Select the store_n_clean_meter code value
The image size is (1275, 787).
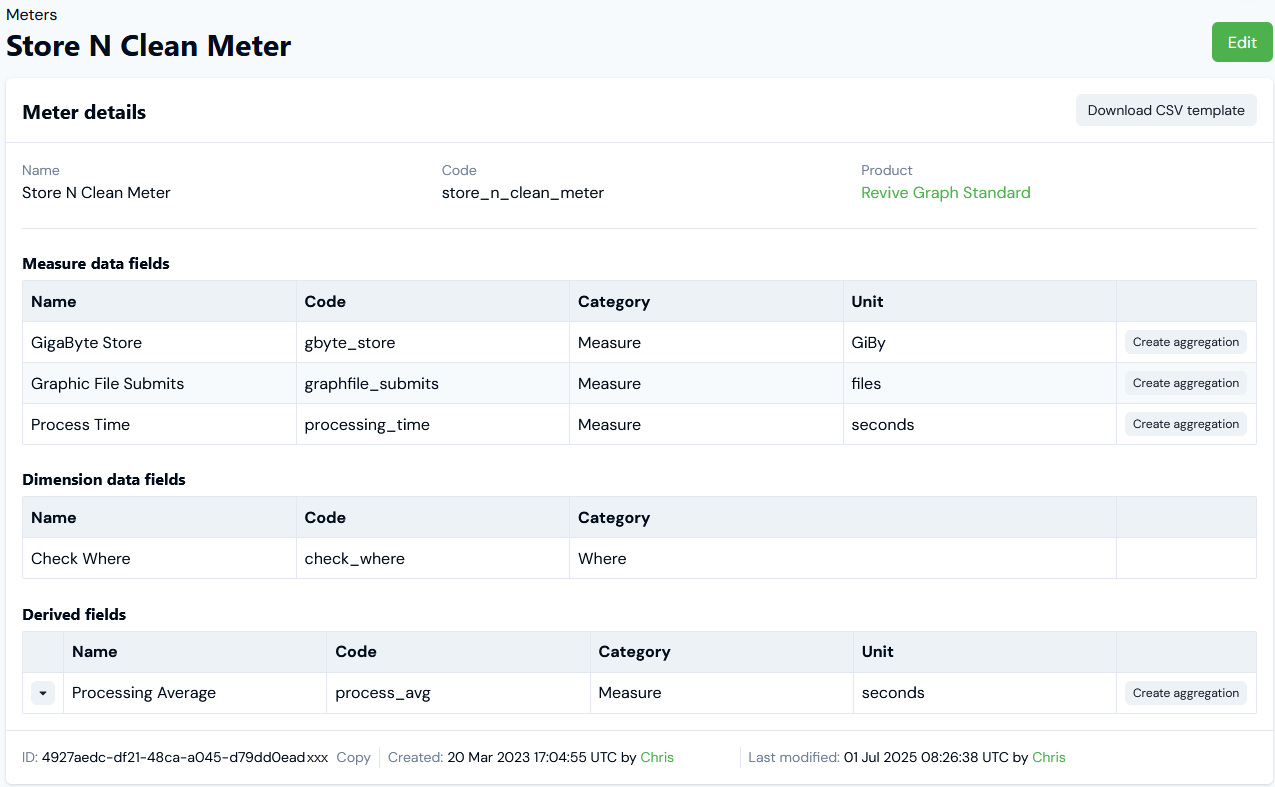[x=523, y=193]
